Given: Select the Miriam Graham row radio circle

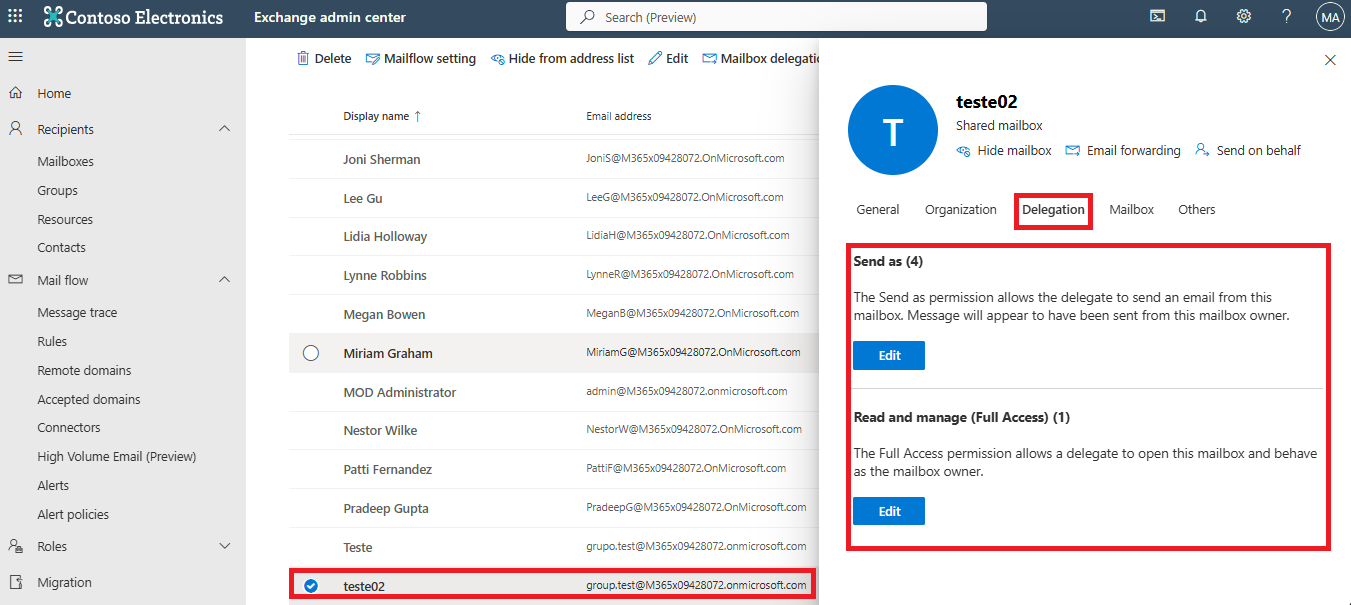Looking at the screenshot, I should 311,353.
